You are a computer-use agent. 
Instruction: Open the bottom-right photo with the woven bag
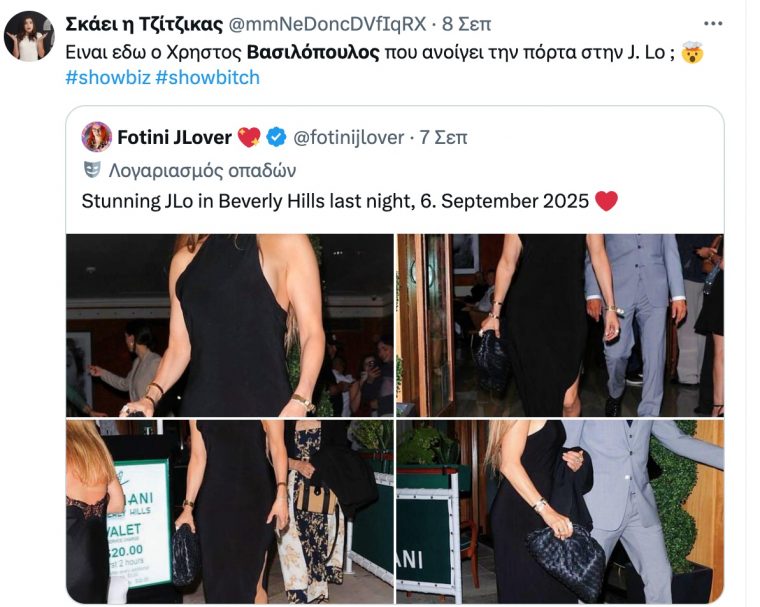pos(559,511)
